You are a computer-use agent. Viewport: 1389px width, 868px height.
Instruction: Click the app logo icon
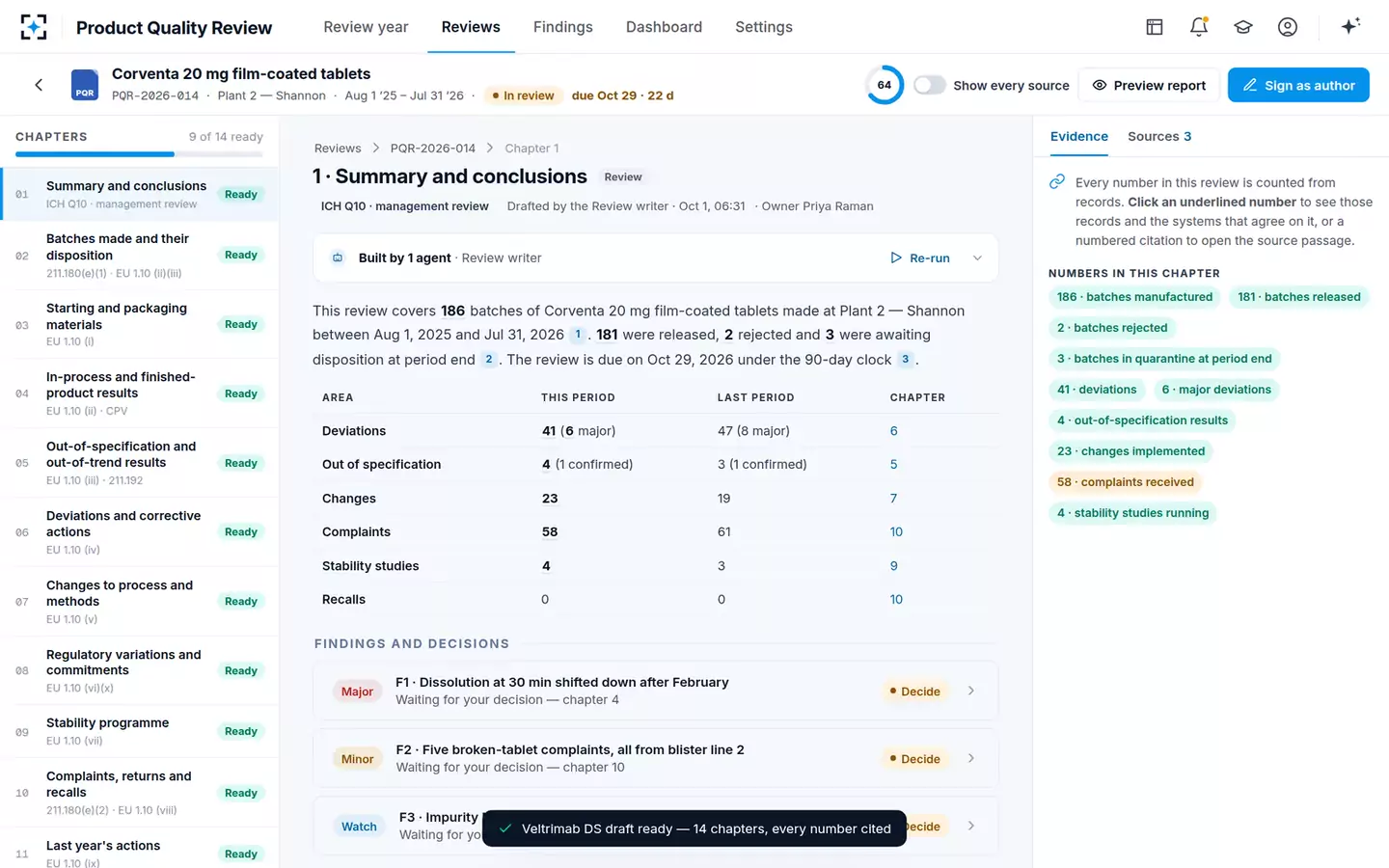click(x=33, y=27)
